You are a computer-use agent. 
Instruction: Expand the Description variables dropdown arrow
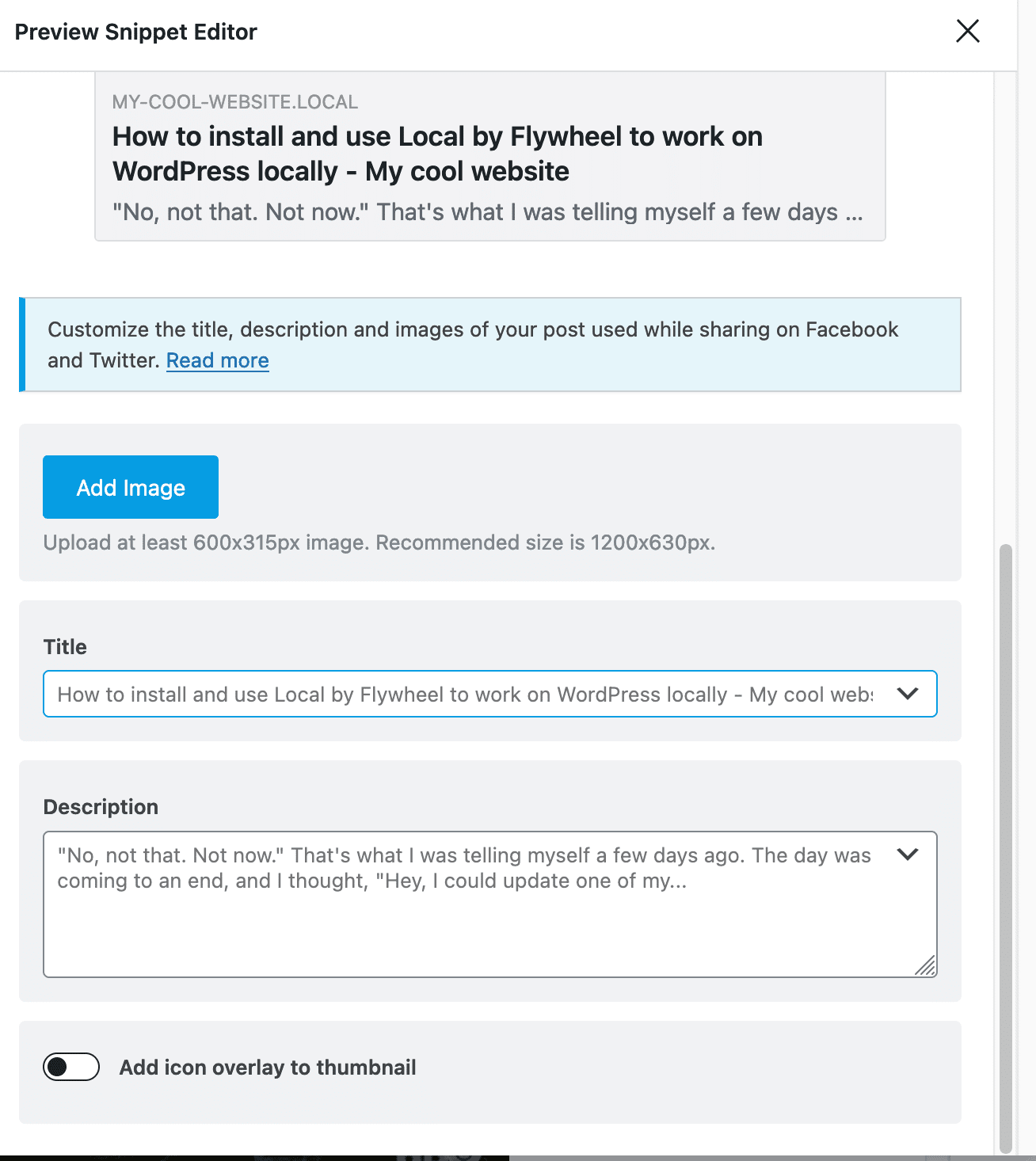[908, 855]
